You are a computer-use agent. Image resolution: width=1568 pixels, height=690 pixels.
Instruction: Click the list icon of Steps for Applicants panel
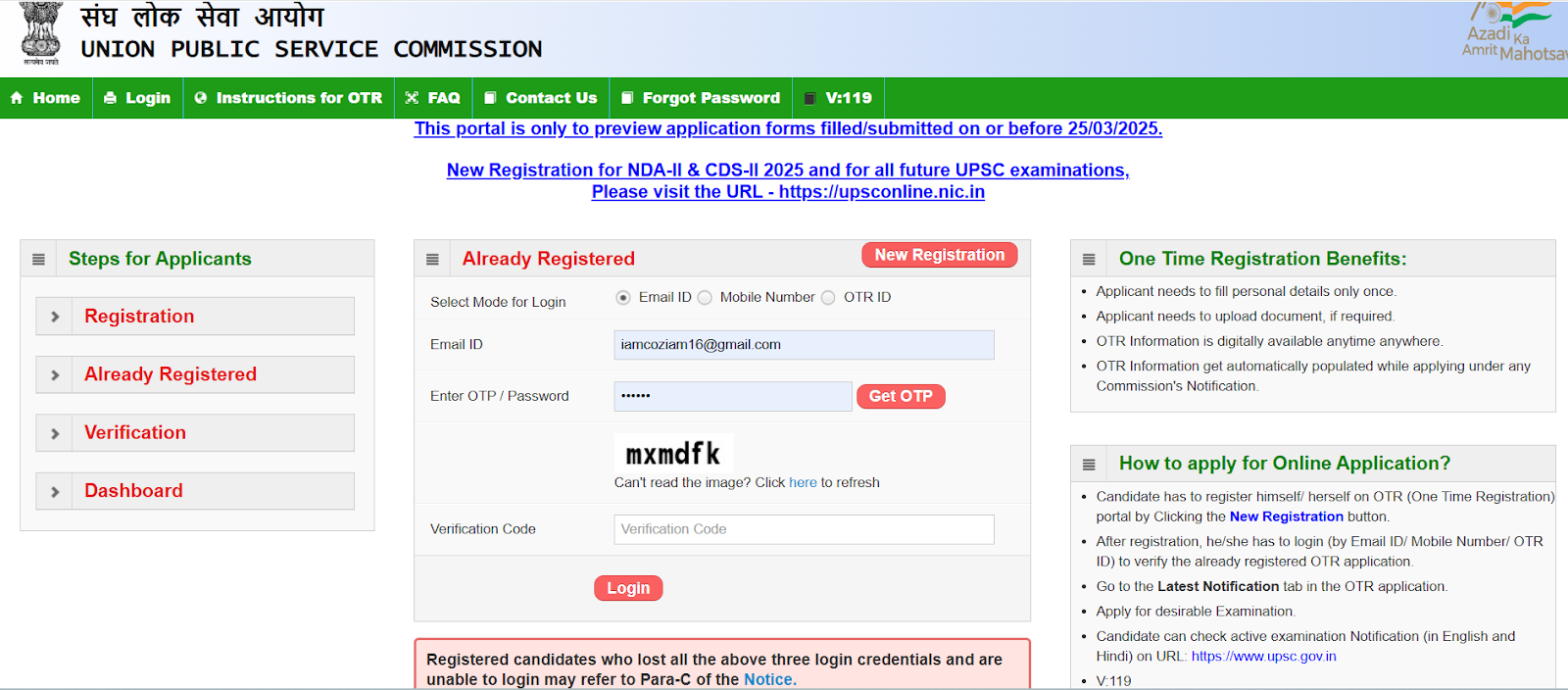(x=38, y=260)
